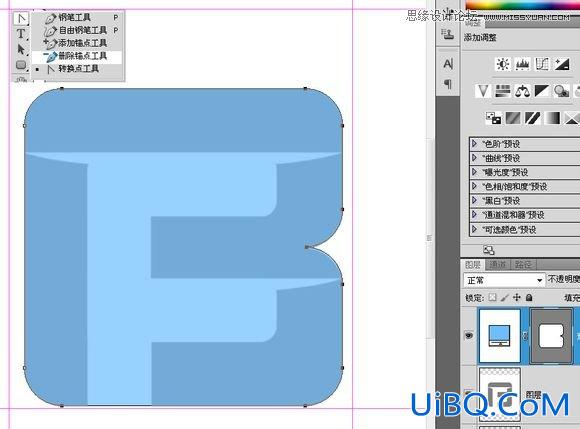Choose 删除锚点工具 from the flyout

click(x=78, y=56)
